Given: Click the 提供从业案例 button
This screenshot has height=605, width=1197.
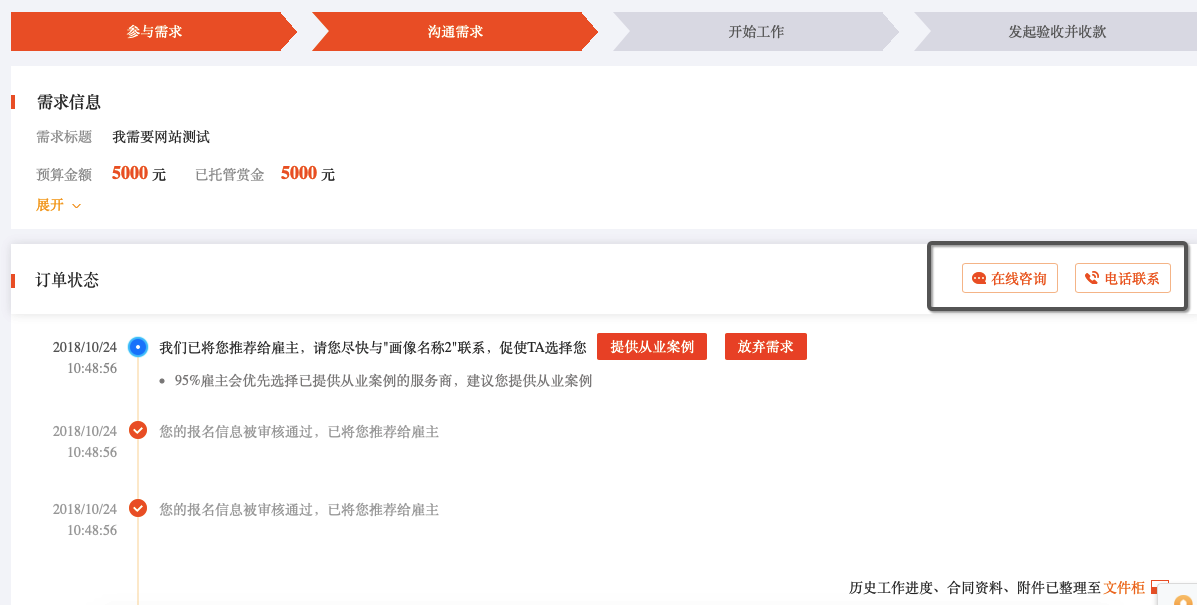Looking at the screenshot, I should 652,346.
